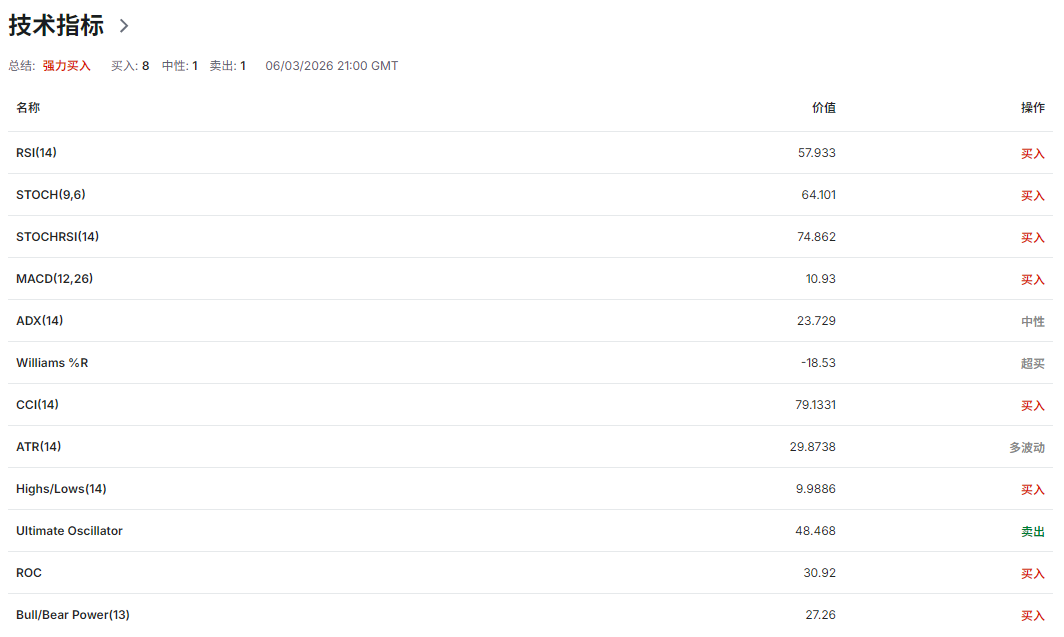Select the RSI(14) indicator row name
The width and height of the screenshot is (1064, 637).
coord(36,153)
